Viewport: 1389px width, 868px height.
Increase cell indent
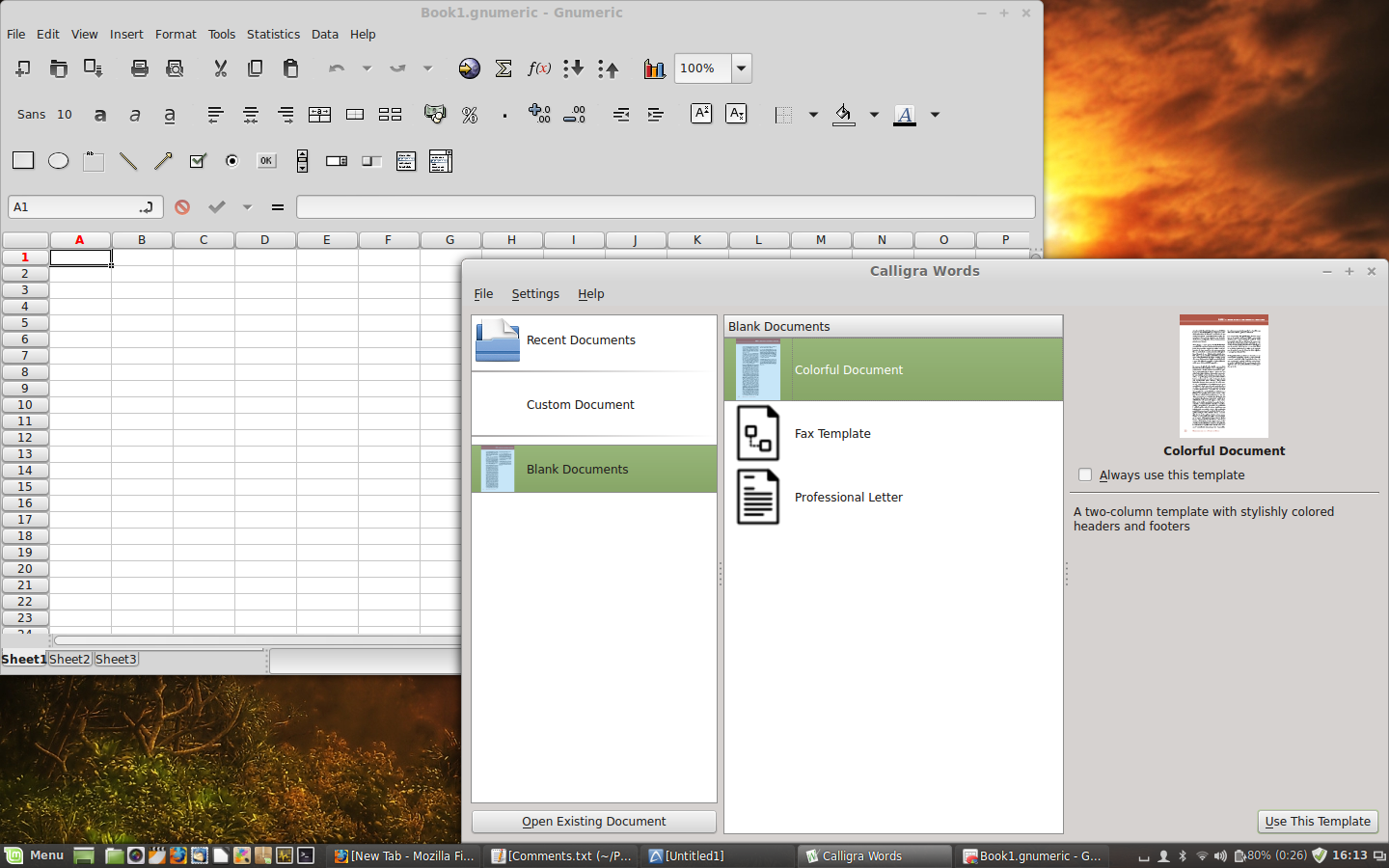[656, 115]
